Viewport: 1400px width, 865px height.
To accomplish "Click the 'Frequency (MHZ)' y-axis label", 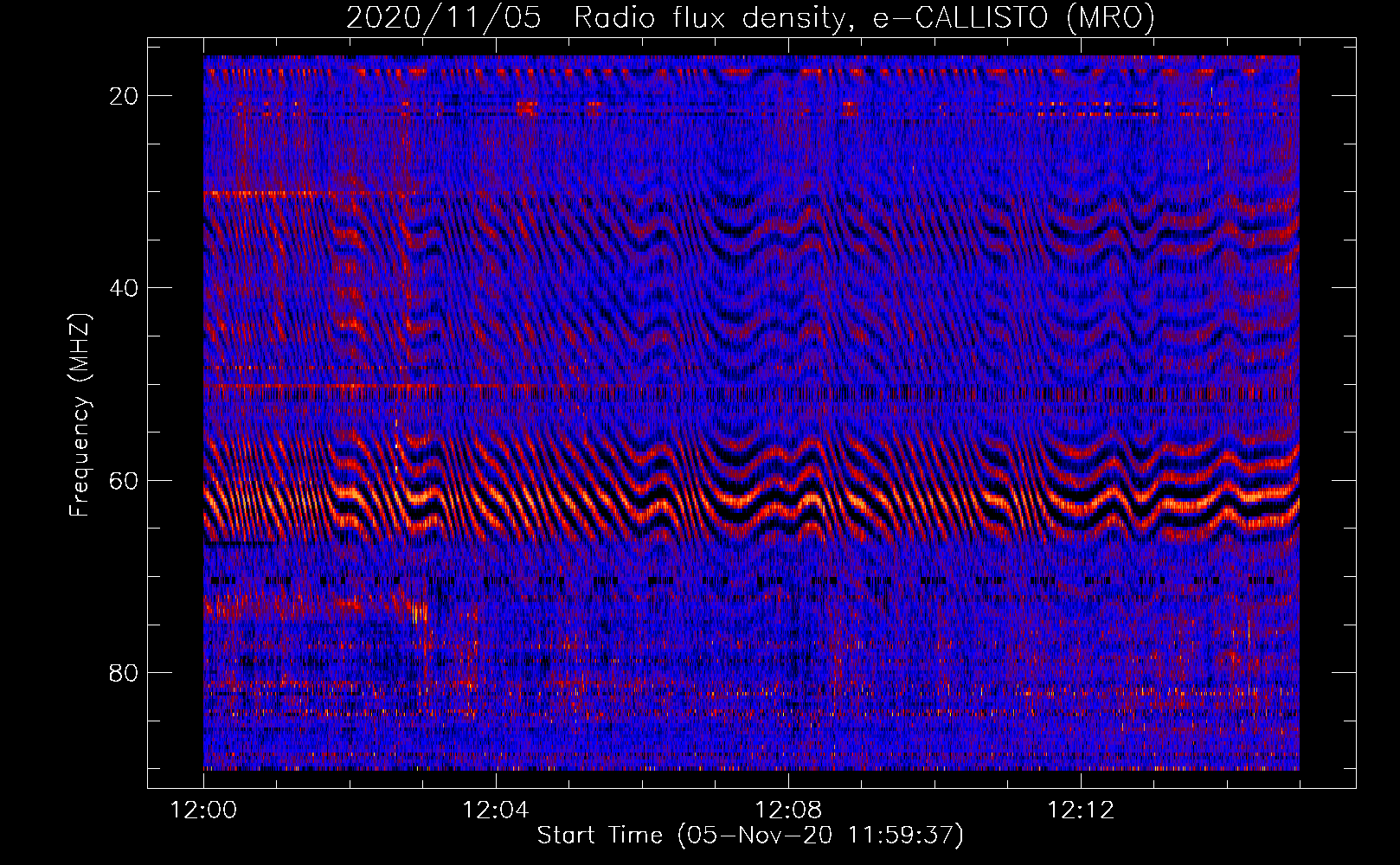I will [x=80, y=415].
